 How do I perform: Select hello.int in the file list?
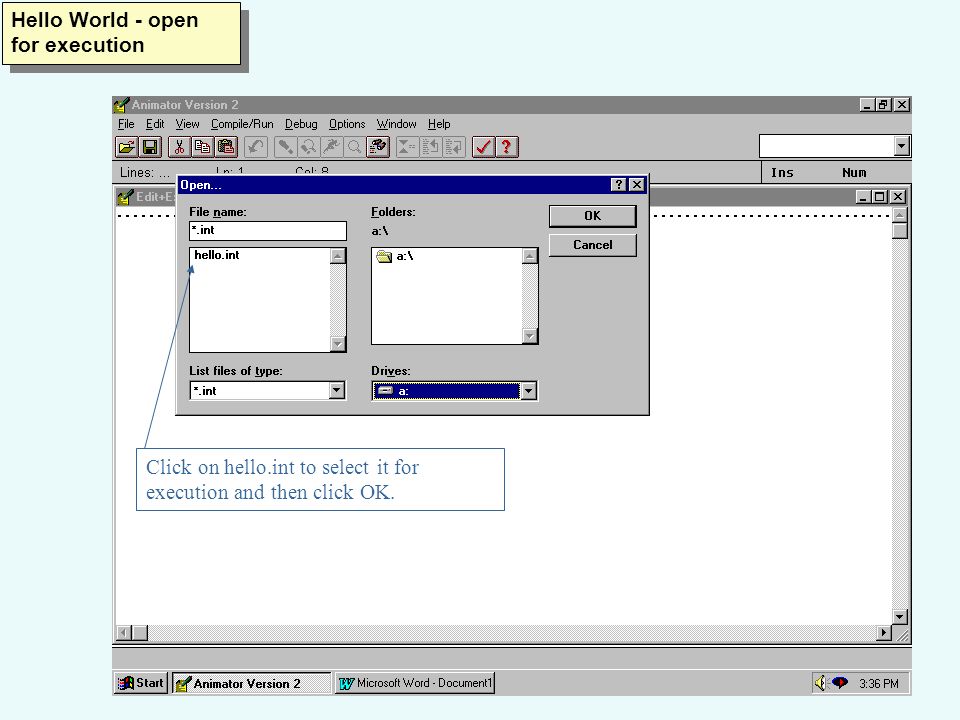pos(217,255)
